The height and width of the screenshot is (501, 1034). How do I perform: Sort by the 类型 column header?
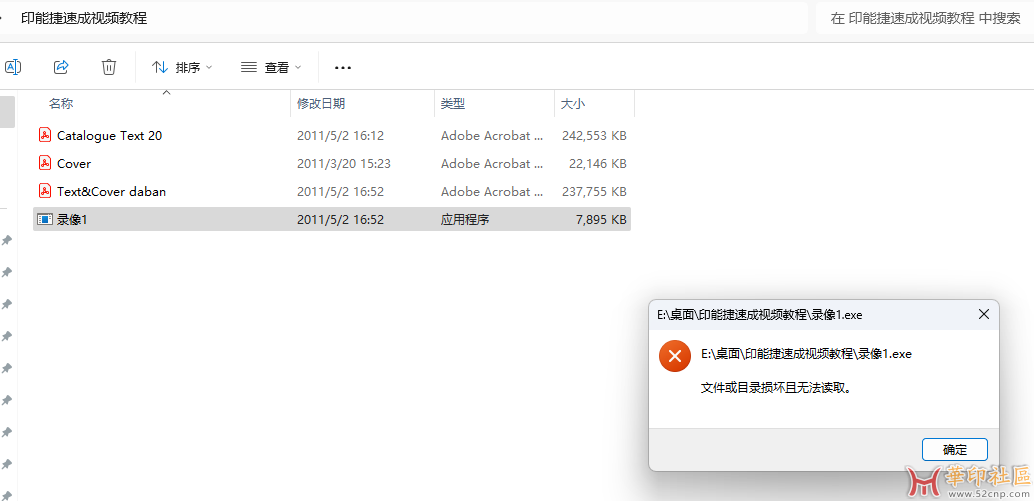453,103
